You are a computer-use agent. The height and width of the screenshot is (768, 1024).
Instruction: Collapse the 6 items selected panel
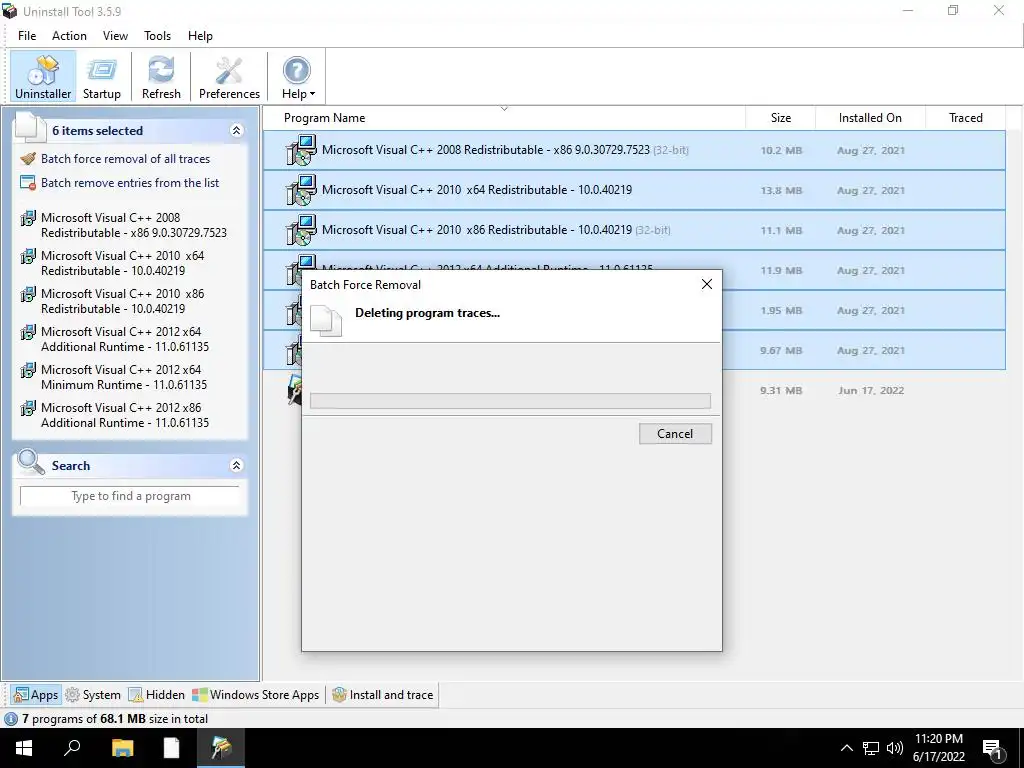tap(236, 131)
